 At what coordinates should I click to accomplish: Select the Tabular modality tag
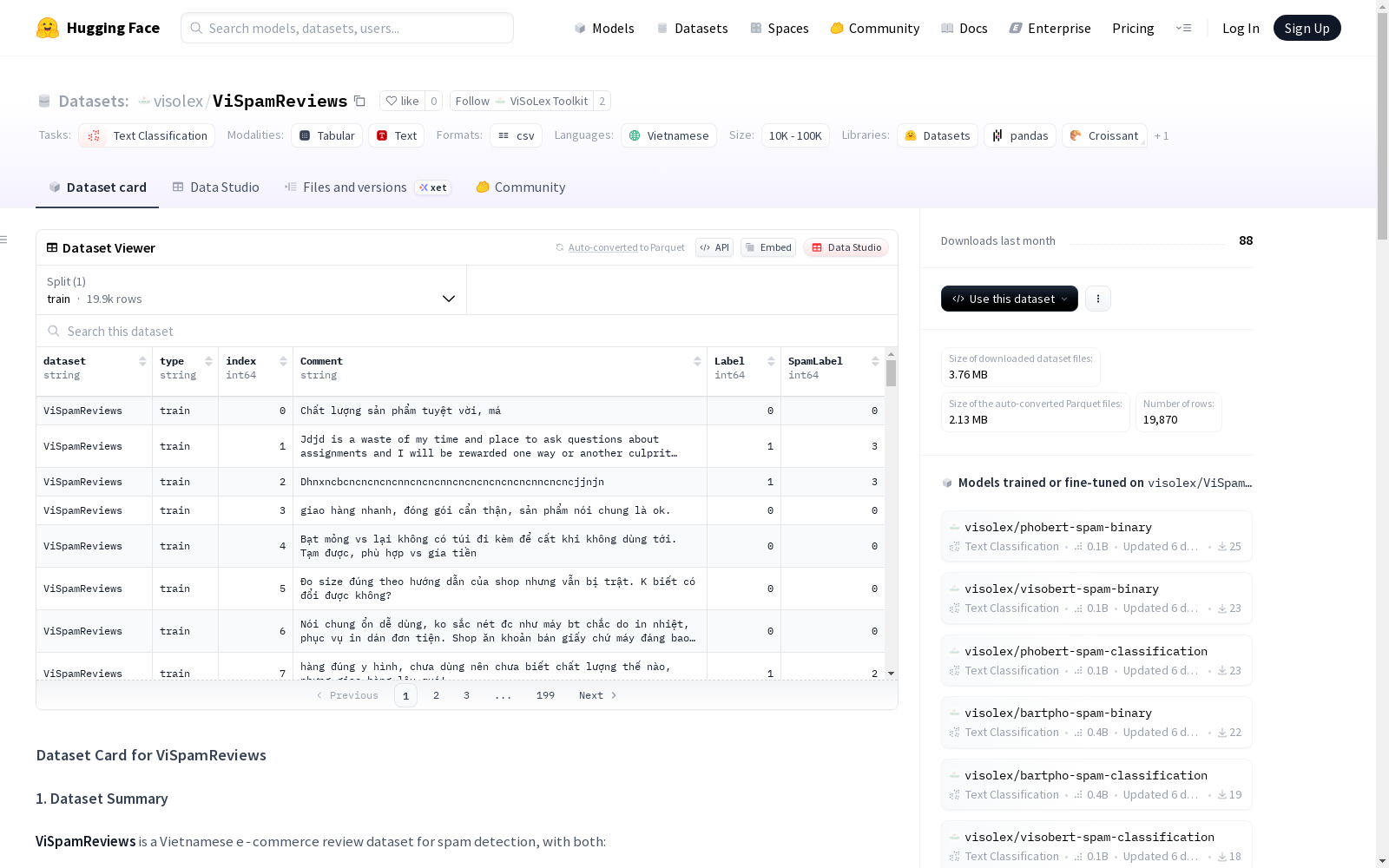coord(326,135)
